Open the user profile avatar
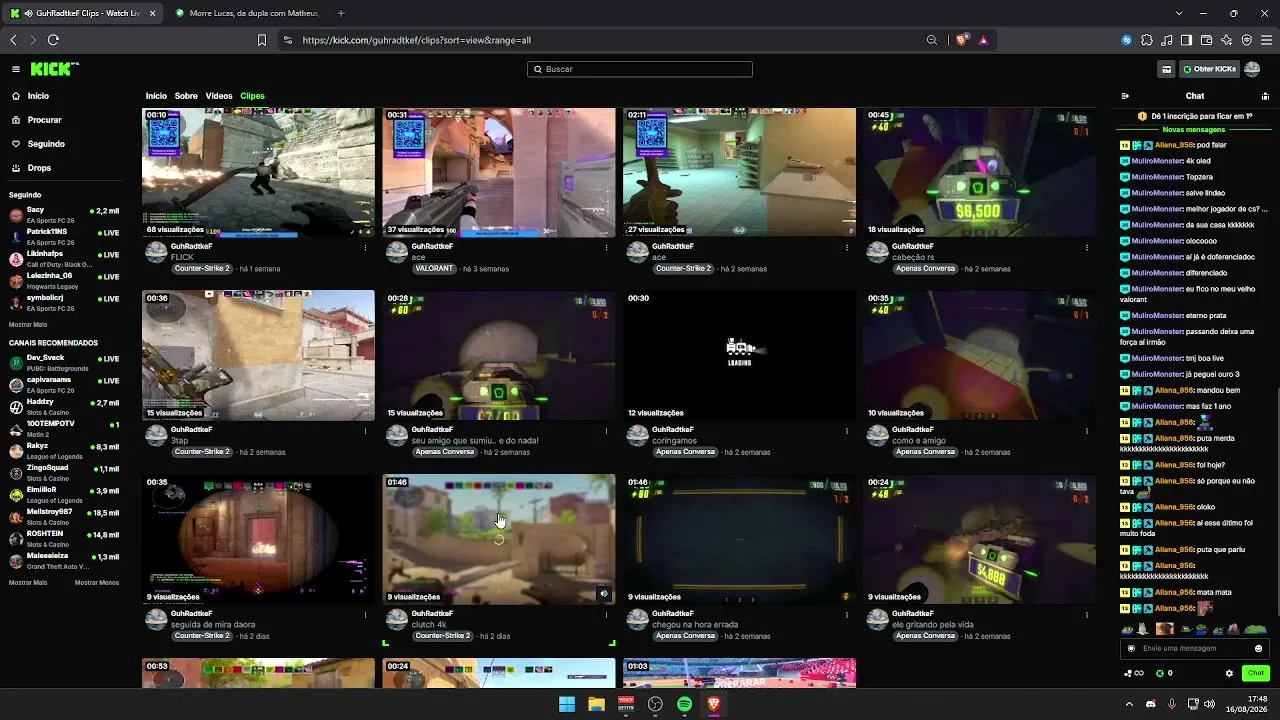The width and height of the screenshot is (1280, 720). (1251, 69)
